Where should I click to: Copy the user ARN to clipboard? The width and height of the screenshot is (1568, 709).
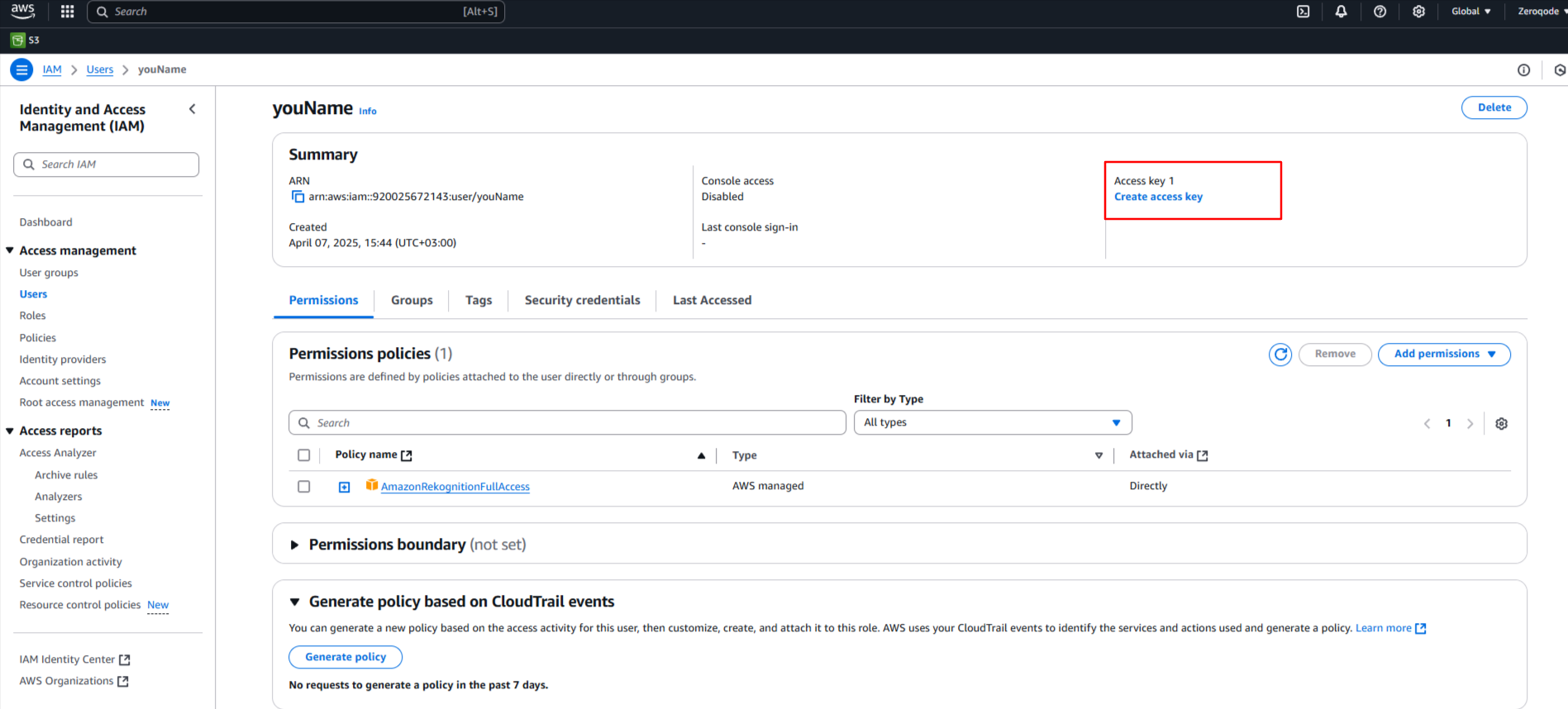pos(298,197)
